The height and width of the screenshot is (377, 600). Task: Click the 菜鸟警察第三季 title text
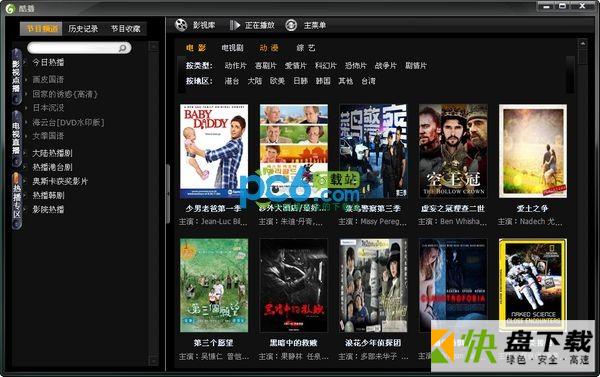point(373,209)
